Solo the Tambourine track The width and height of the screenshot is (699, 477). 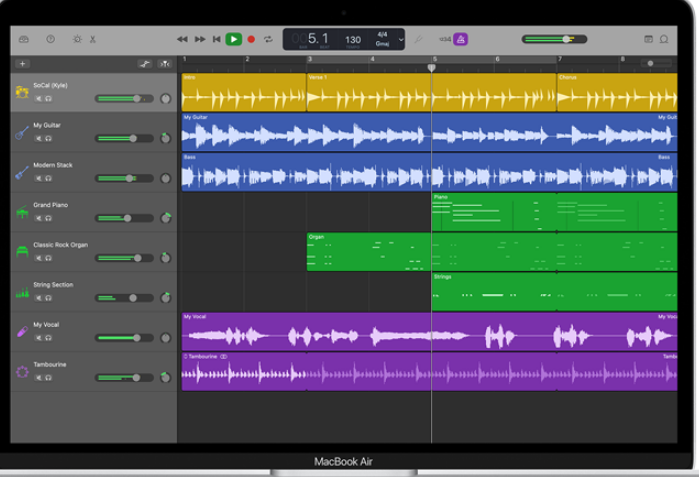(48, 378)
